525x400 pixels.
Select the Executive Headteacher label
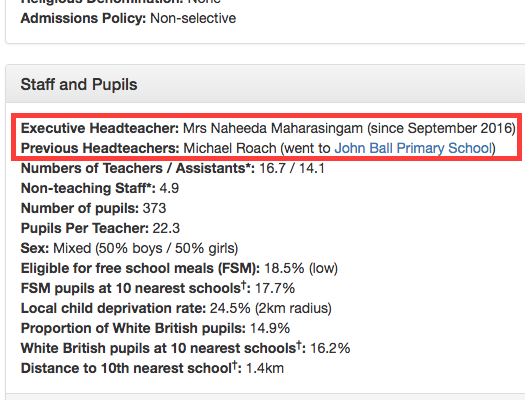pyautogui.click(x=100, y=129)
